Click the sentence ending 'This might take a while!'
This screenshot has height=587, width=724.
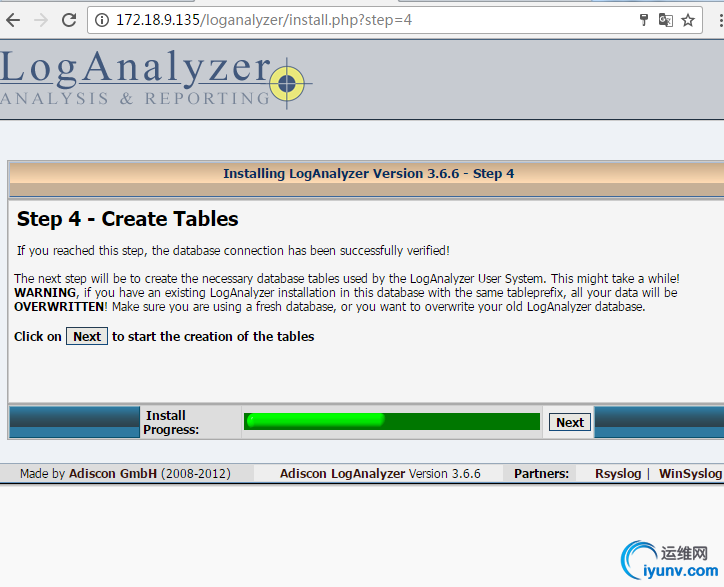coord(346,278)
